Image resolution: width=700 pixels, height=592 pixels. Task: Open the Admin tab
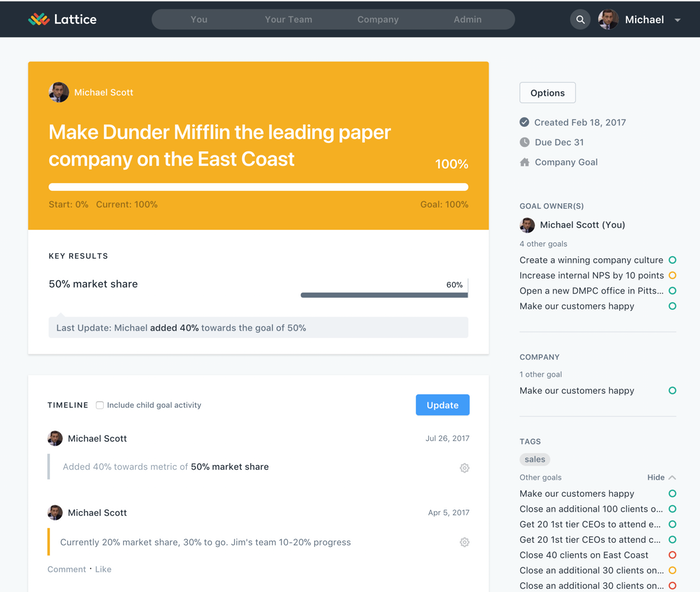pos(467,20)
